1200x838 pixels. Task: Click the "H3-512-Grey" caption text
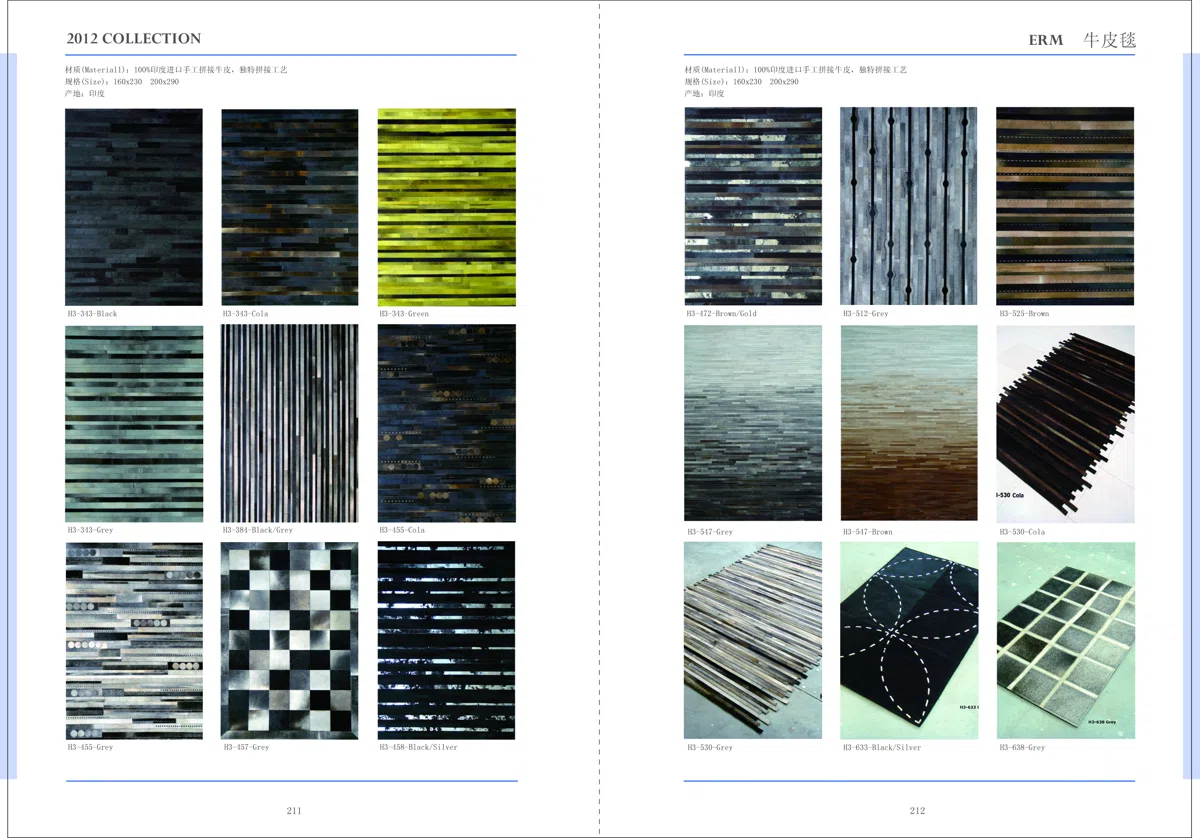point(866,314)
